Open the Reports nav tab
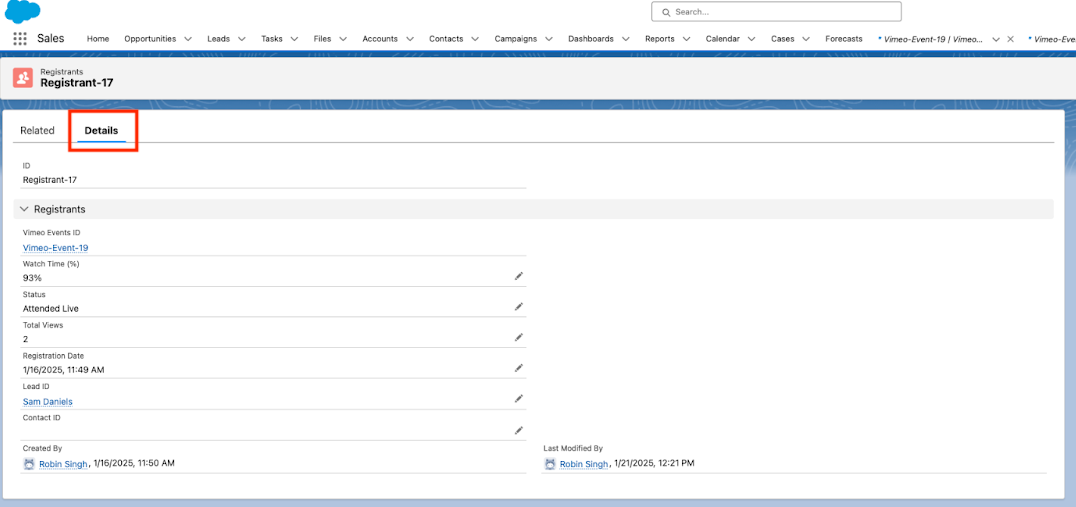This screenshot has width=1076, height=507. (659, 39)
